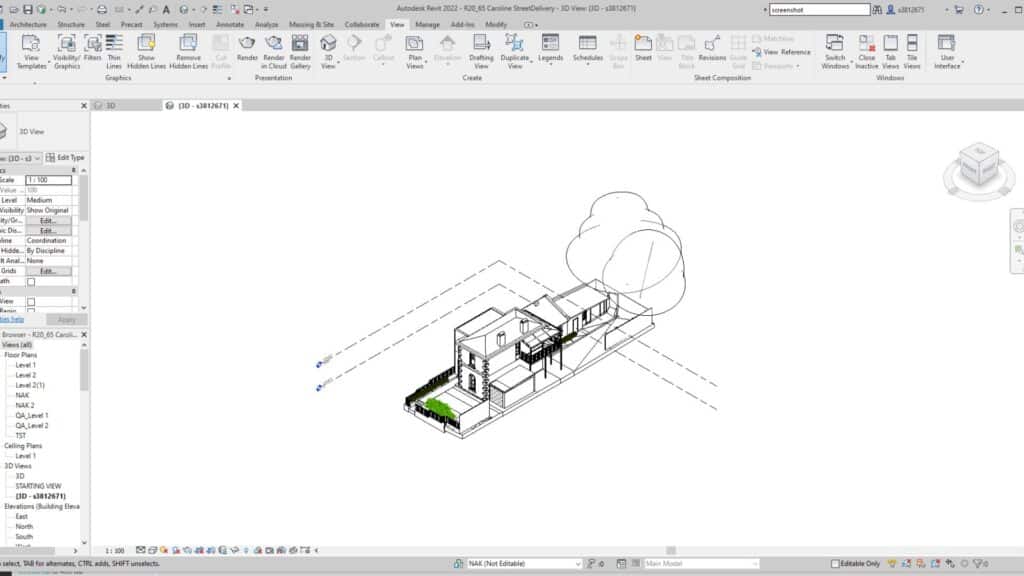Click View Reference in Sheet Composition
This screenshot has height=576, width=1024.
click(x=781, y=52)
